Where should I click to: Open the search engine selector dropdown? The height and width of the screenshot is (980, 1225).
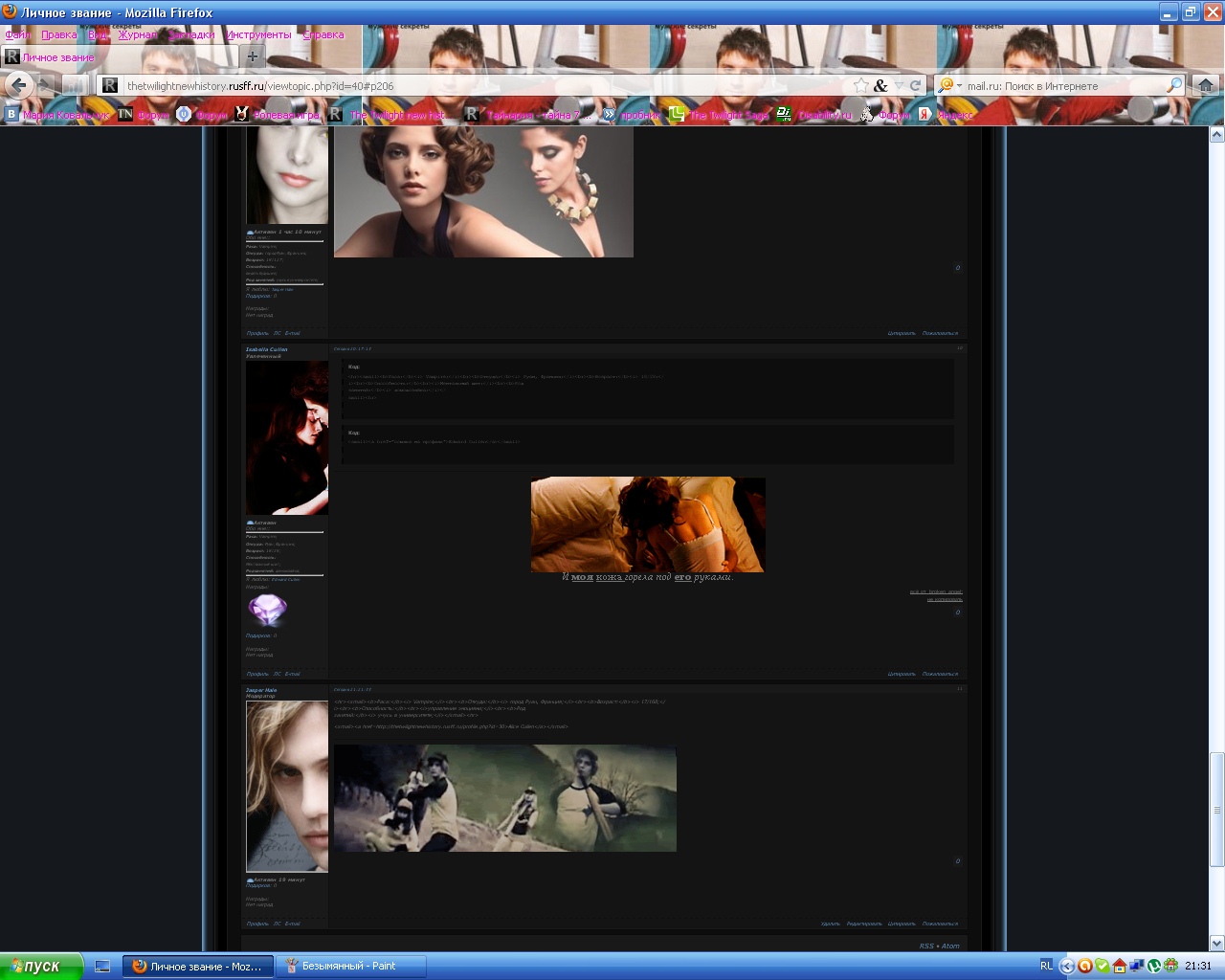(949, 85)
